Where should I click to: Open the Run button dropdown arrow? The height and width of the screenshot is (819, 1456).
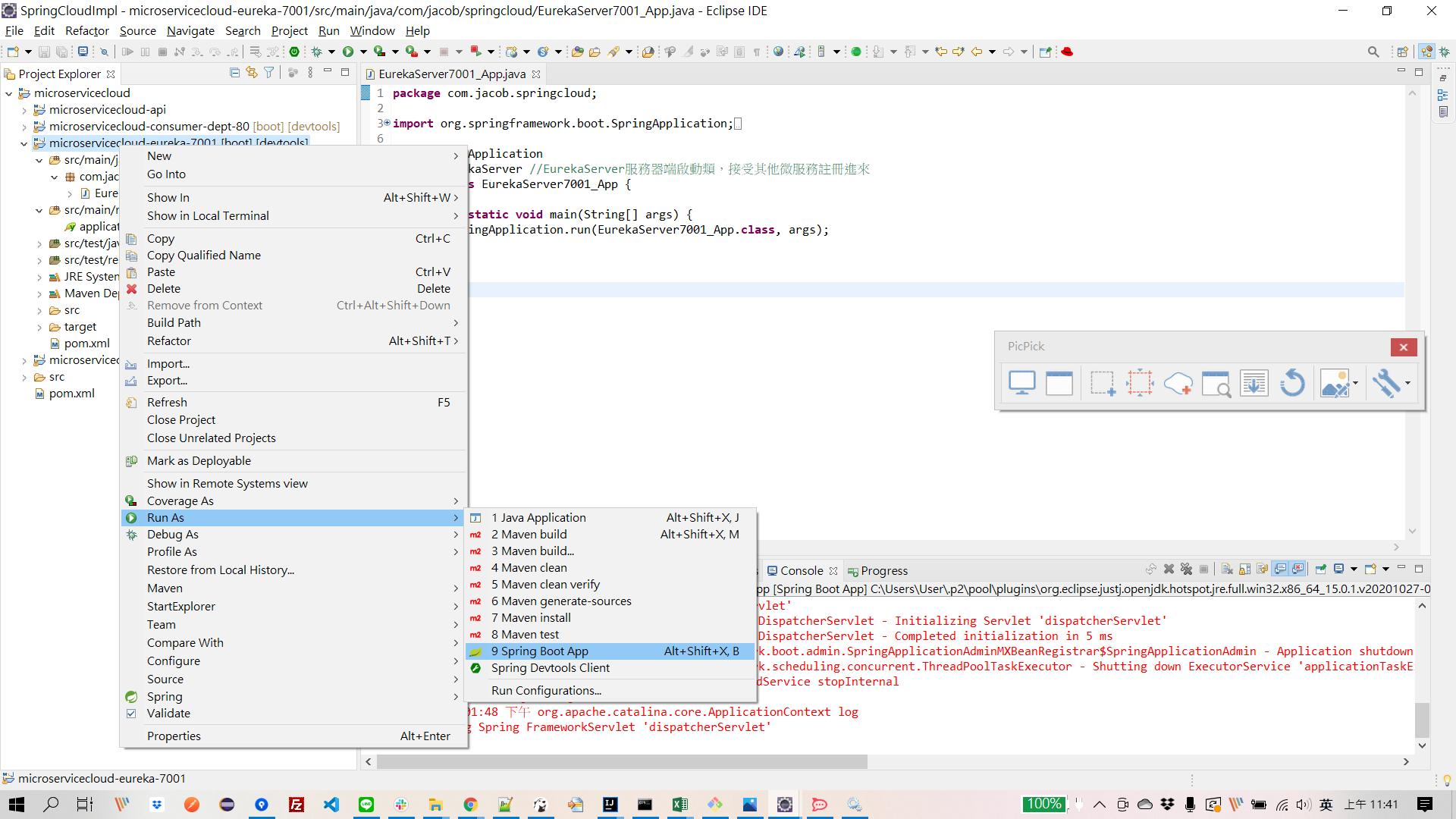click(363, 52)
